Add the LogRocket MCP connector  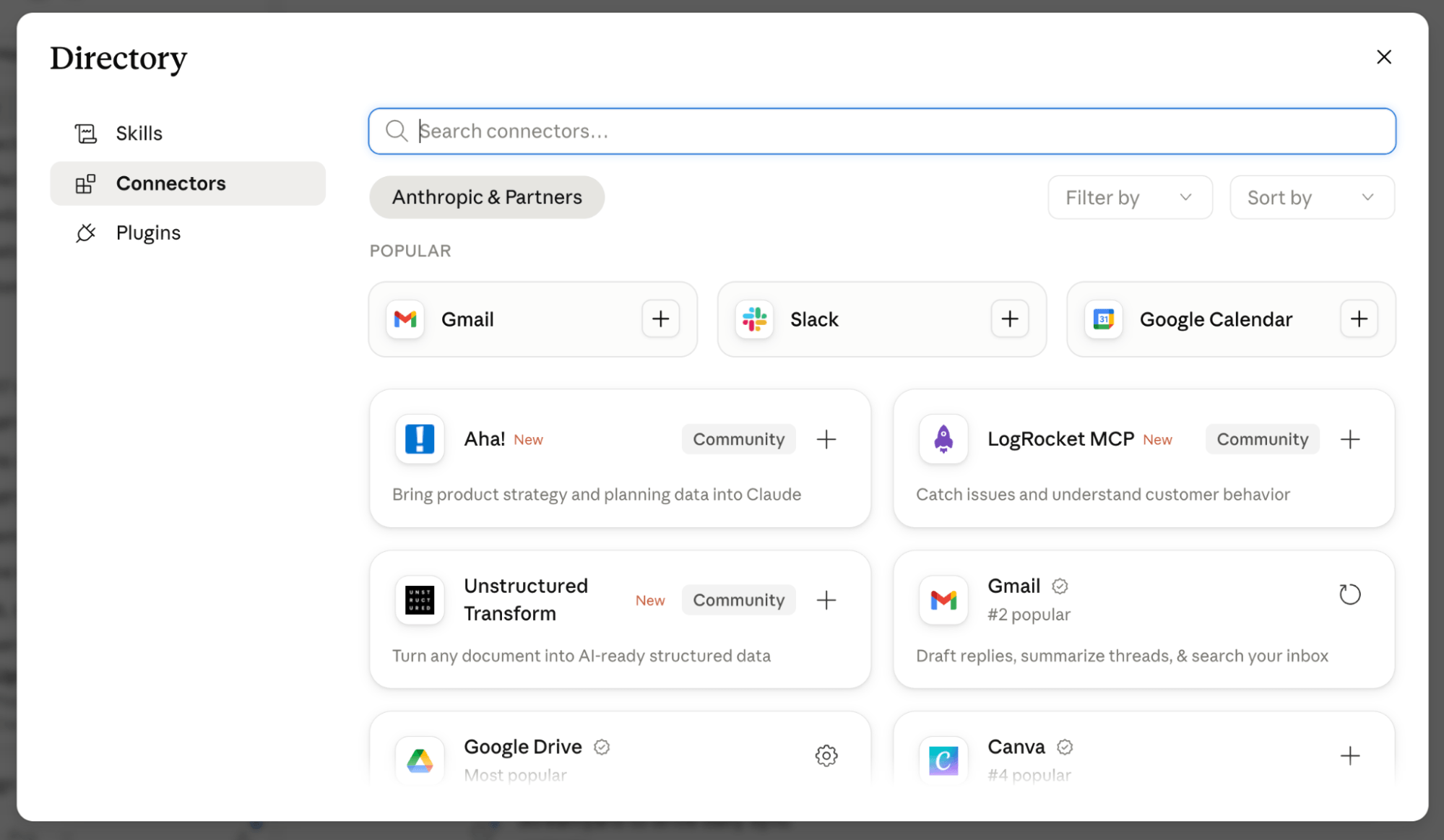click(x=1350, y=439)
